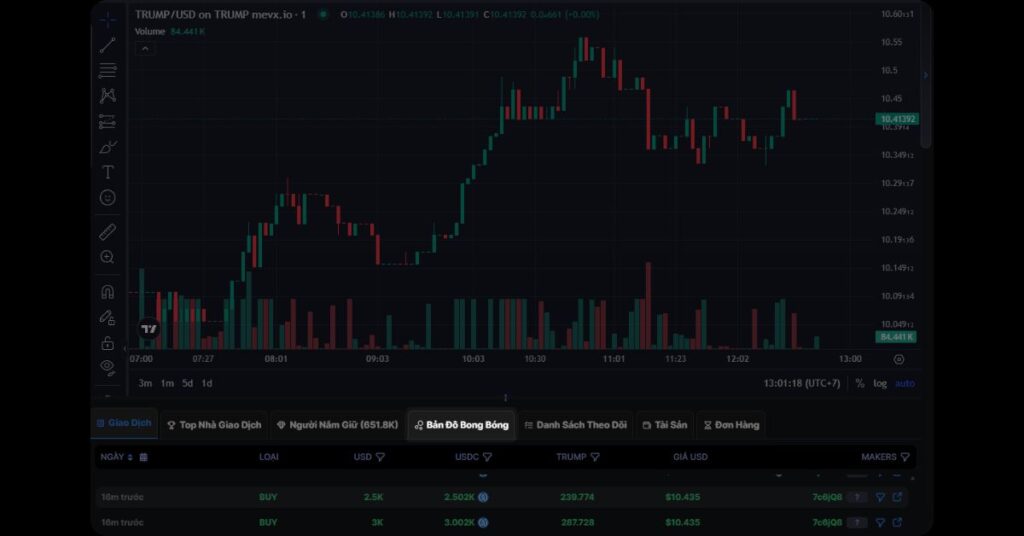This screenshot has height=536, width=1024.
Task: Select the Text tool
Action: (x=108, y=172)
